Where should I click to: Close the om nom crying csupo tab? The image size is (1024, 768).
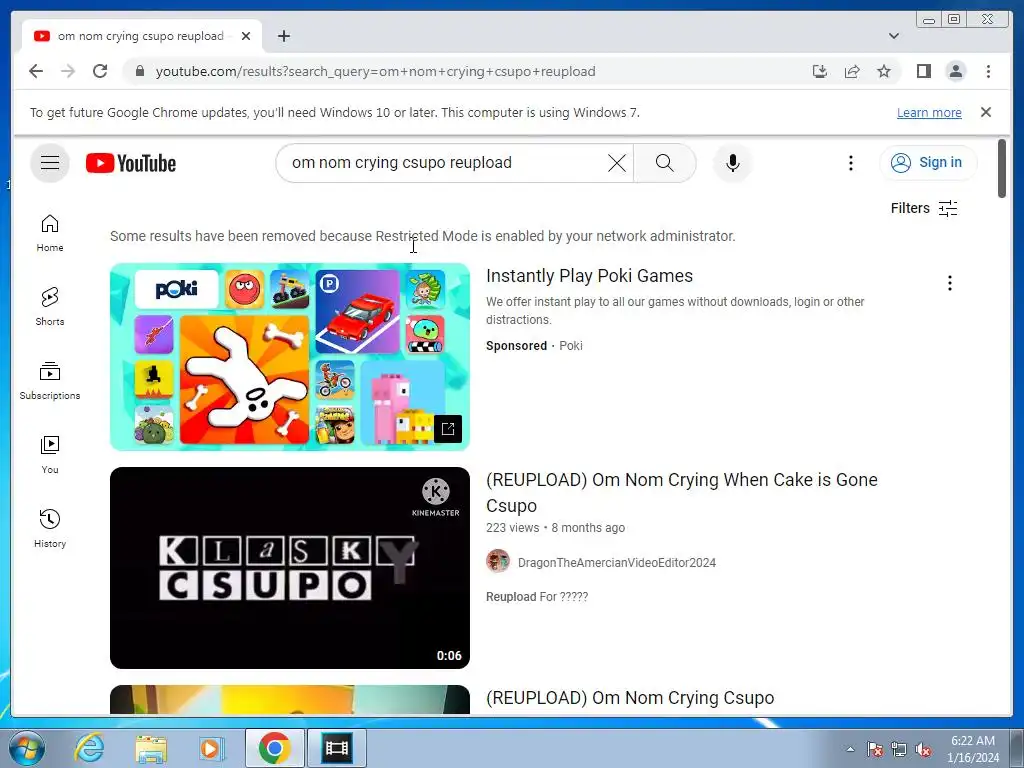[x=246, y=36]
